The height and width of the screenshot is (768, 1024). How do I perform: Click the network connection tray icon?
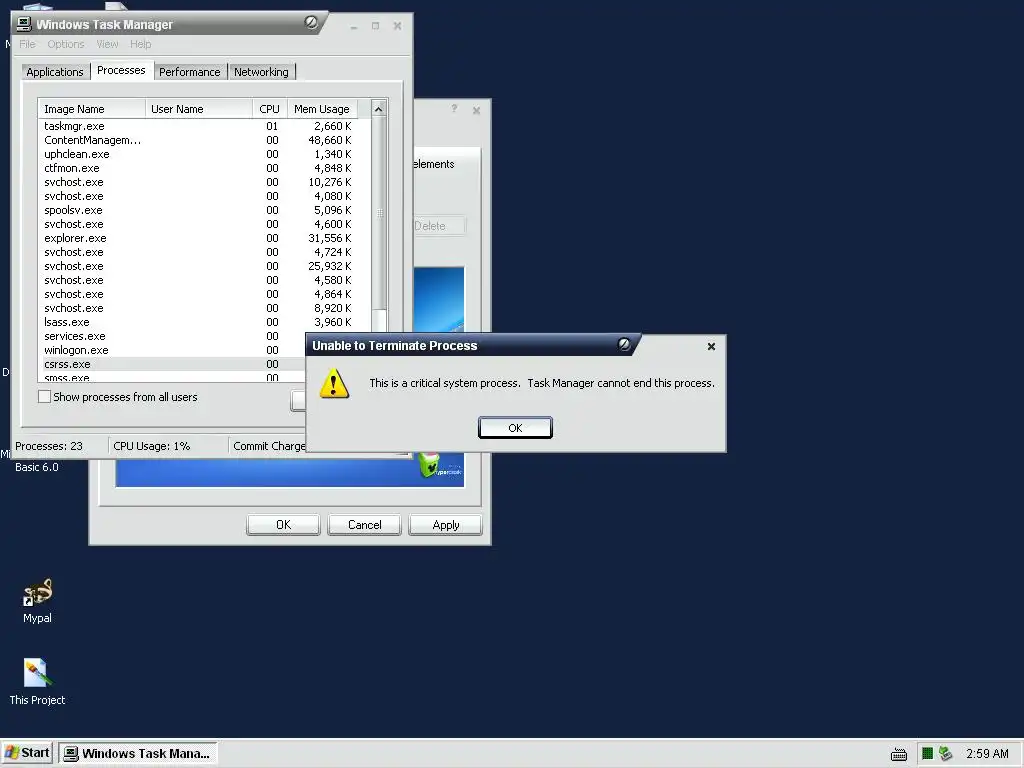(x=945, y=754)
